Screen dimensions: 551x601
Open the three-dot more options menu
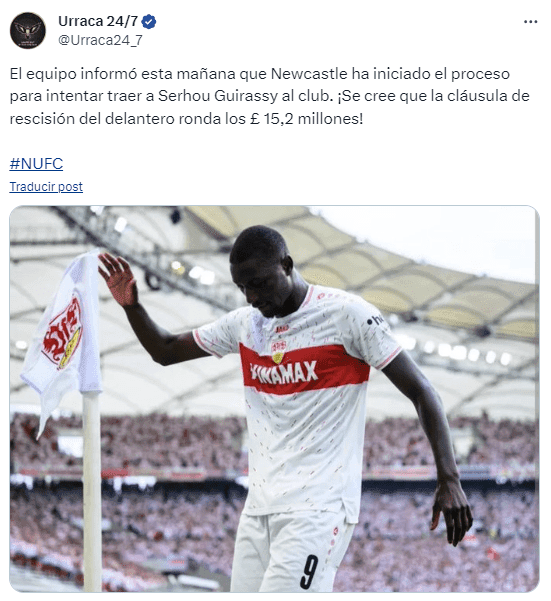coord(530,22)
